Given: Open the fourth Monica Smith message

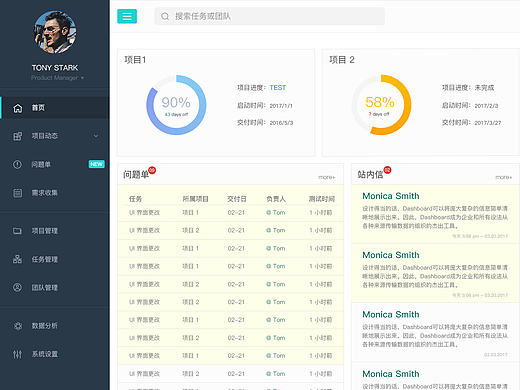Looking at the screenshot, I should click(x=435, y=377).
